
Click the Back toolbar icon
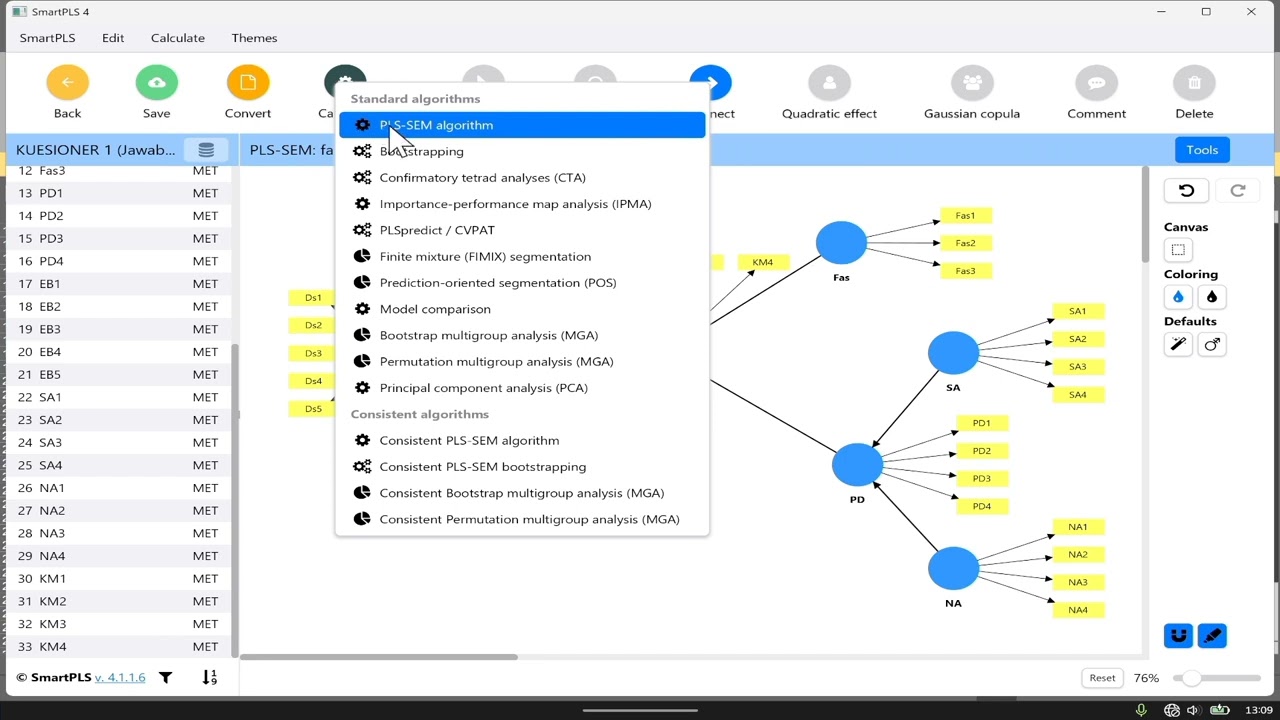click(67, 82)
